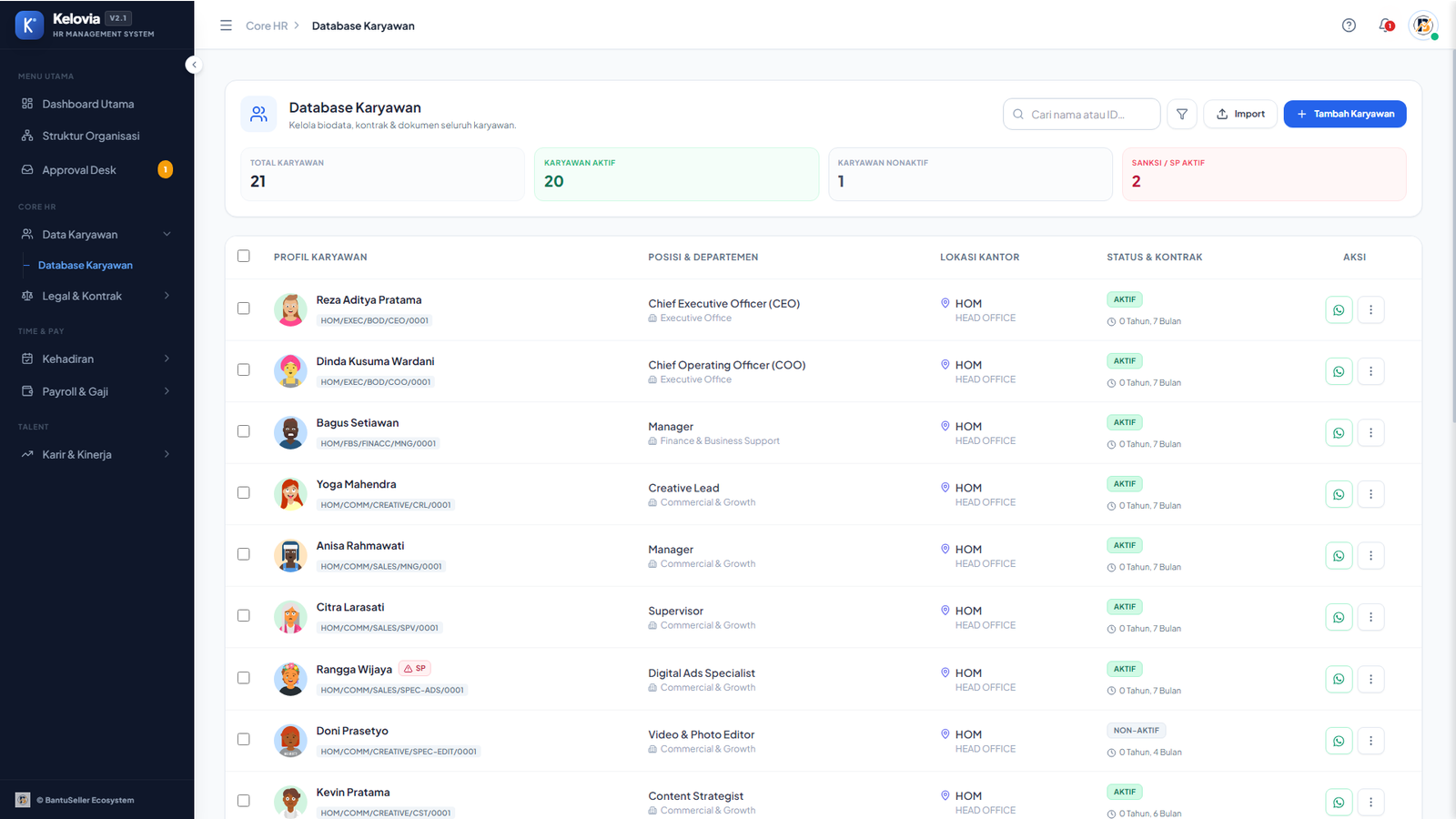Click WhatsApp icon for Reza Aditya Pratama

click(x=1339, y=310)
